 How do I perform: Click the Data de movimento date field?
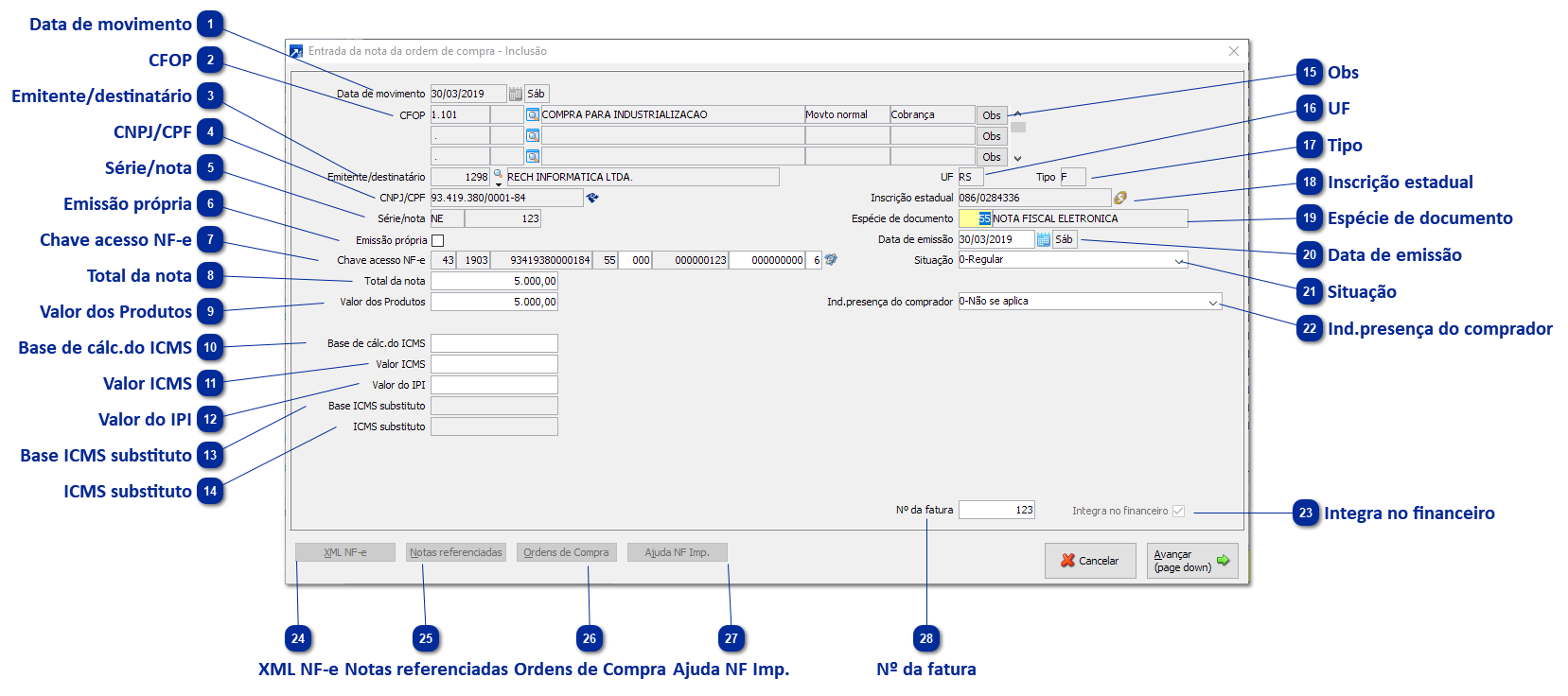point(468,94)
